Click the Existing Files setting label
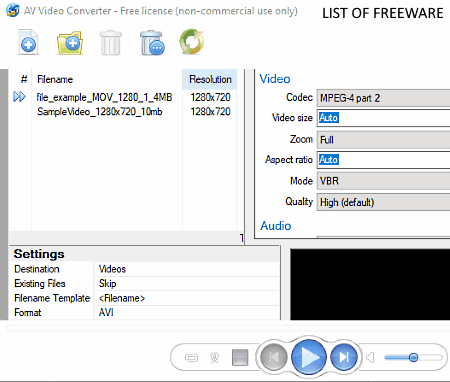 tap(40, 283)
